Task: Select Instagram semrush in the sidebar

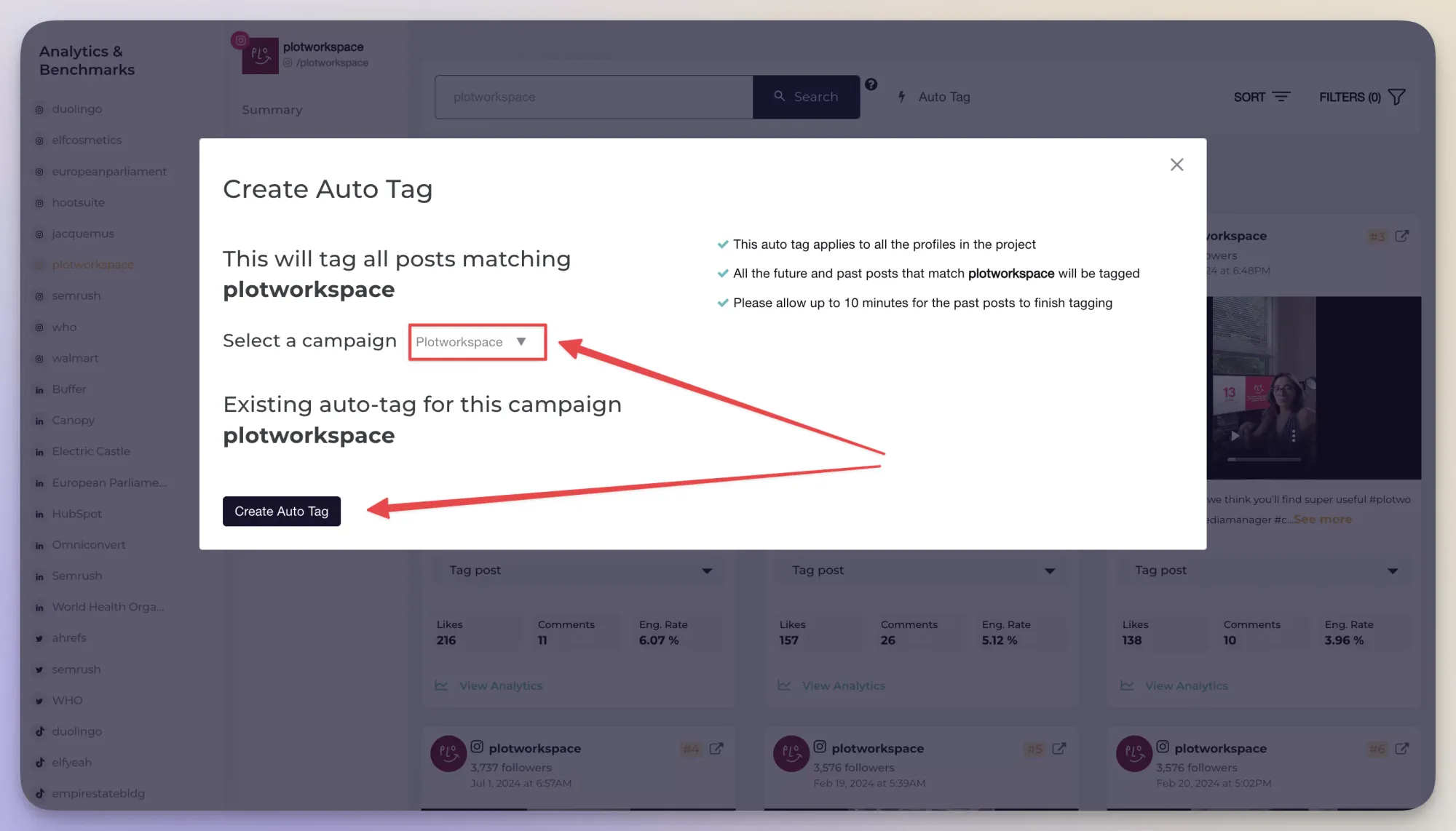Action: (x=76, y=296)
